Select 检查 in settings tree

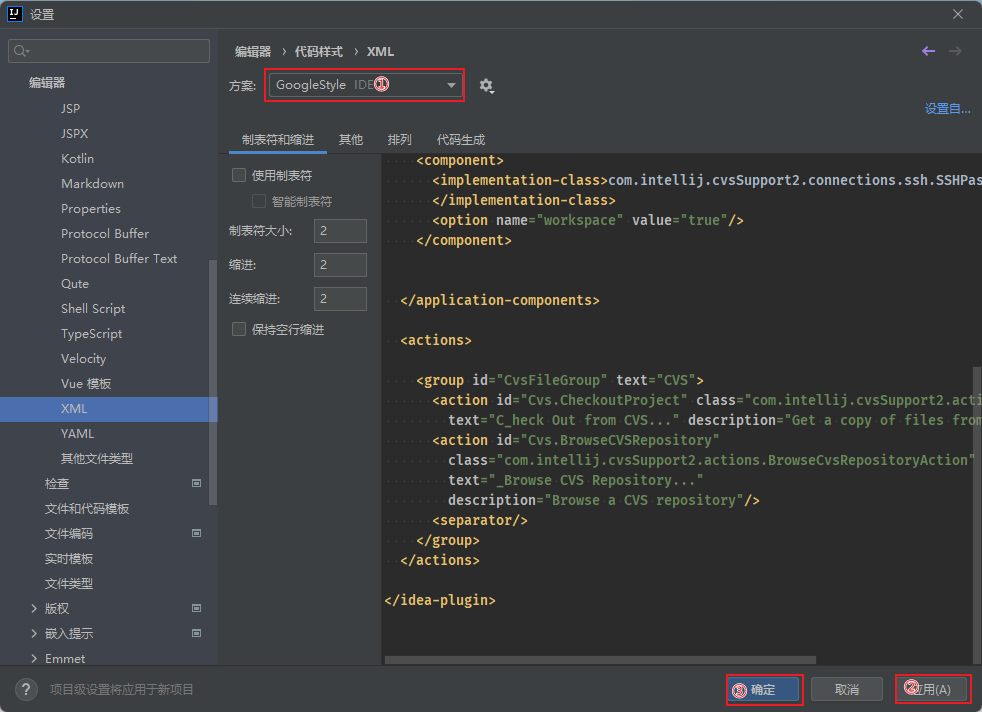tap(57, 483)
